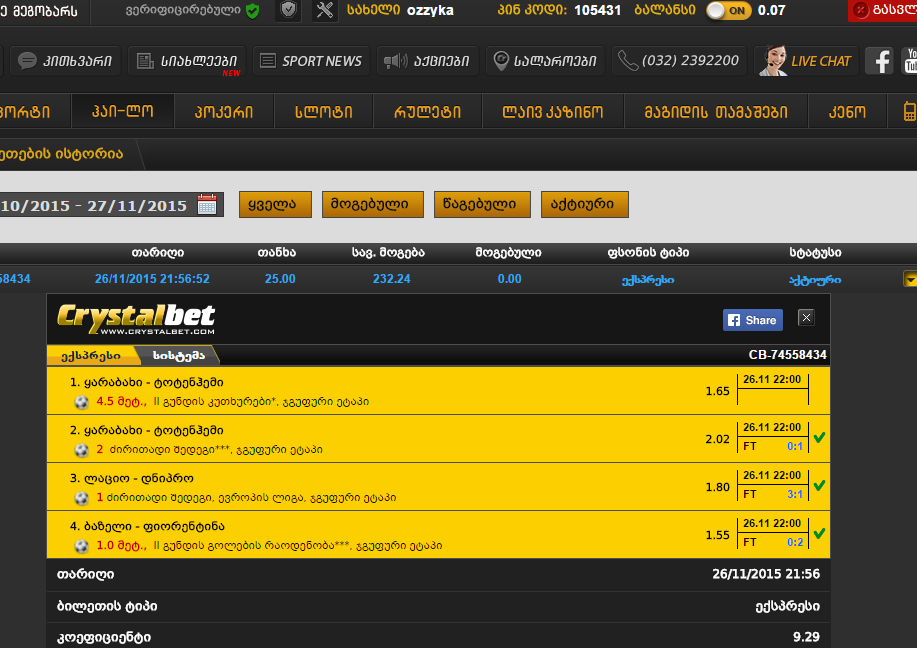Image resolution: width=917 pixels, height=648 pixels.
Task: Sort by თანხა column header
Action: tap(277, 253)
